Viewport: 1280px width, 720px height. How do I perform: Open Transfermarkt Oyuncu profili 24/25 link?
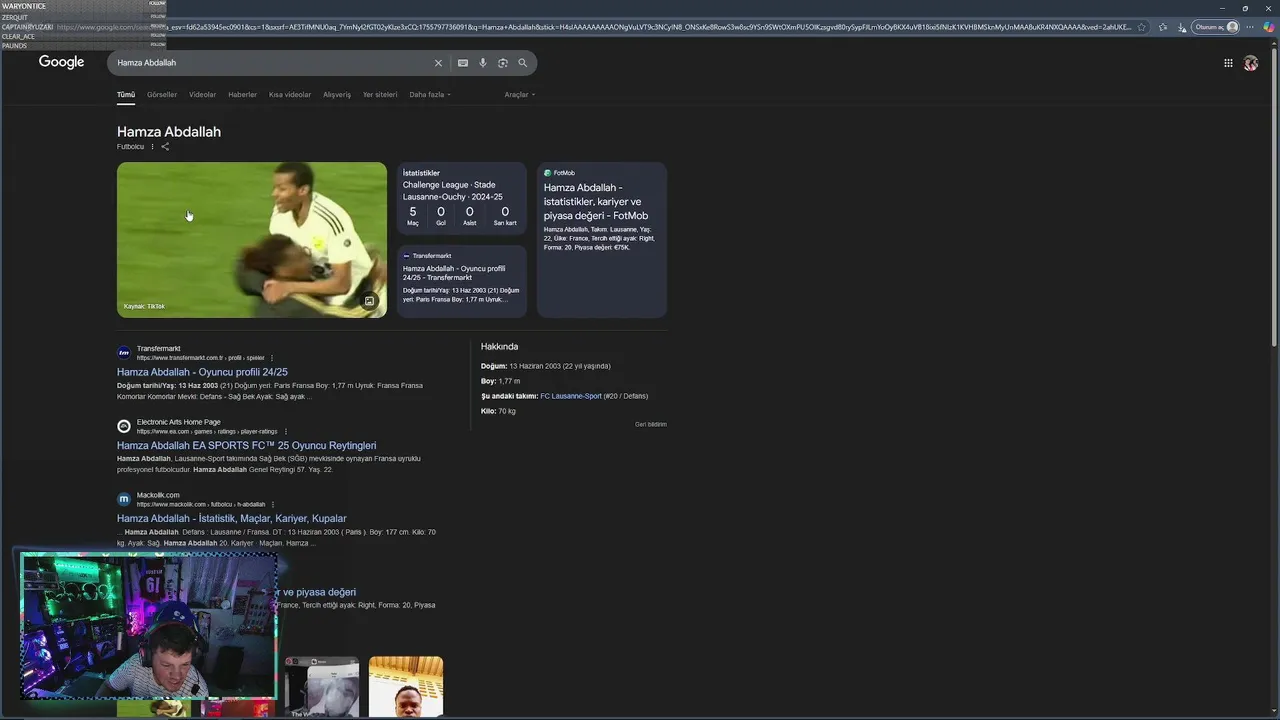202,372
